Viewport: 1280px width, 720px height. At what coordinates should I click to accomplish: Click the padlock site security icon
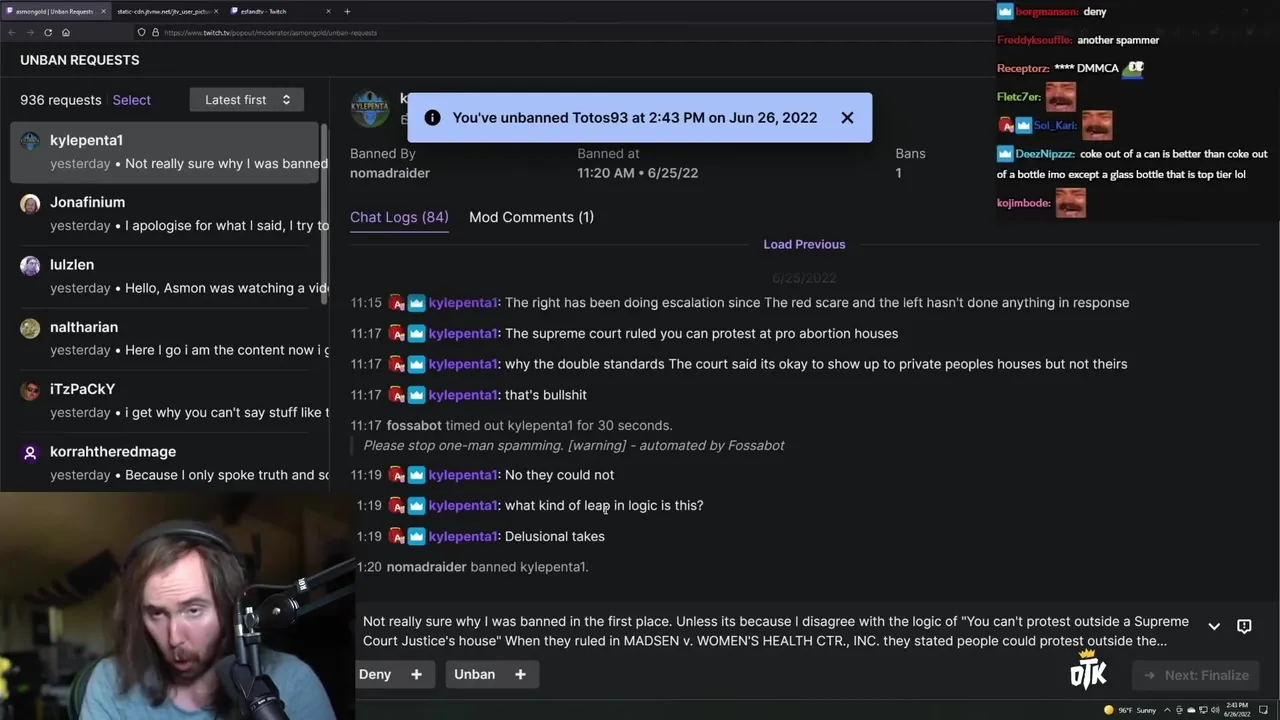point(155,32)
